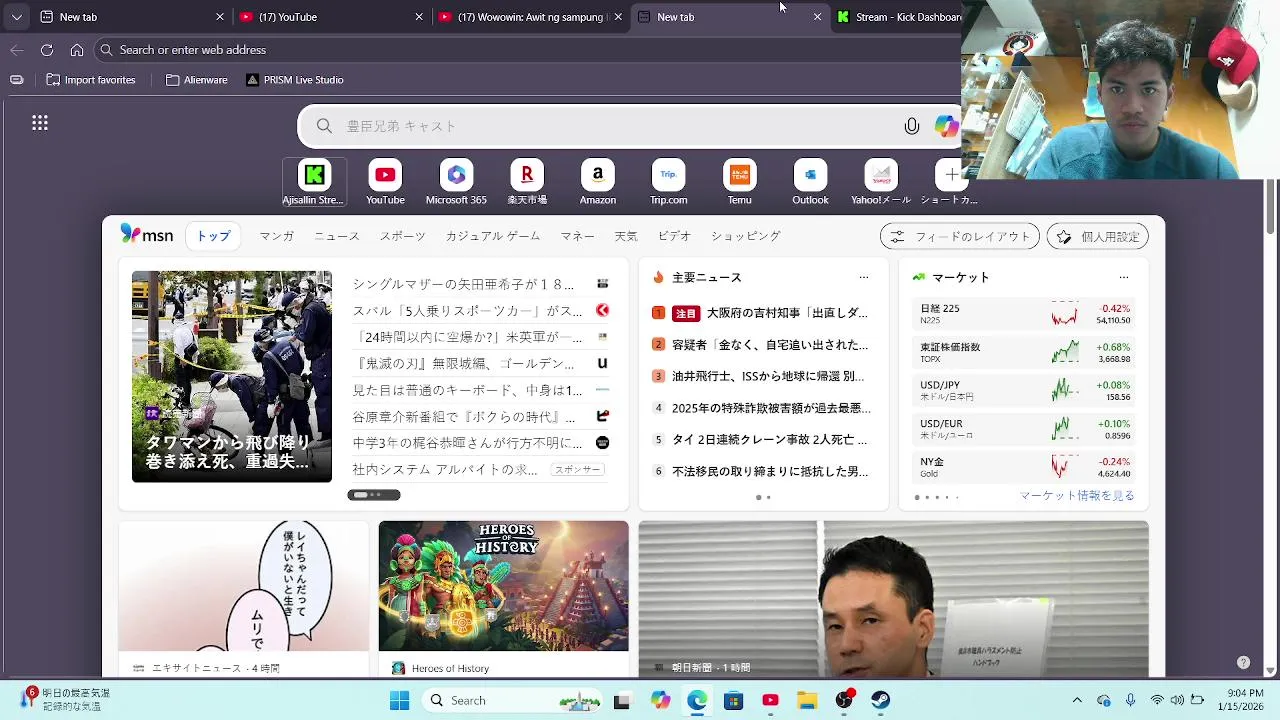Screen dimensions: 1280x720
Task: Click the msn logo
Action: pyautogui.click(x=147, y=235)
